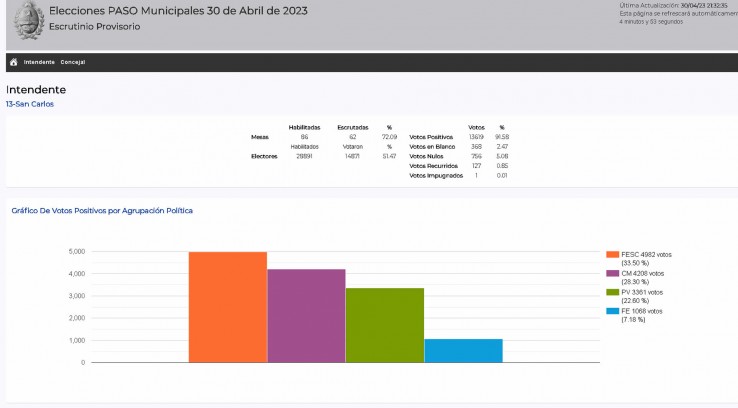Click the green PV legend swatch
Screen dimensions: 738x408
click(x=612, y=292)
